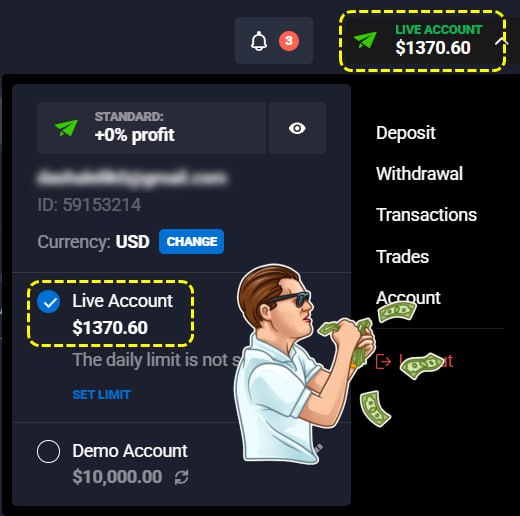Click the logout arrow icon
Screen dimensions: 520x516
pos(383,361)
